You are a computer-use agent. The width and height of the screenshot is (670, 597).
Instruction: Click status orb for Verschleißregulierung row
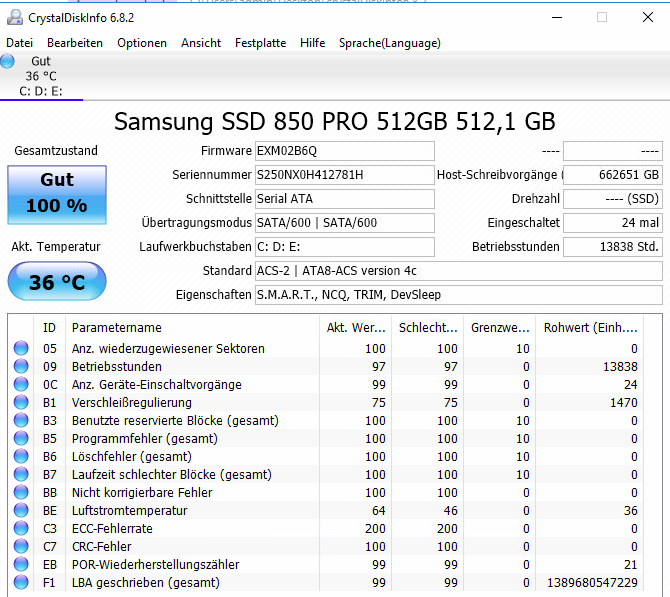coord(21,402)
